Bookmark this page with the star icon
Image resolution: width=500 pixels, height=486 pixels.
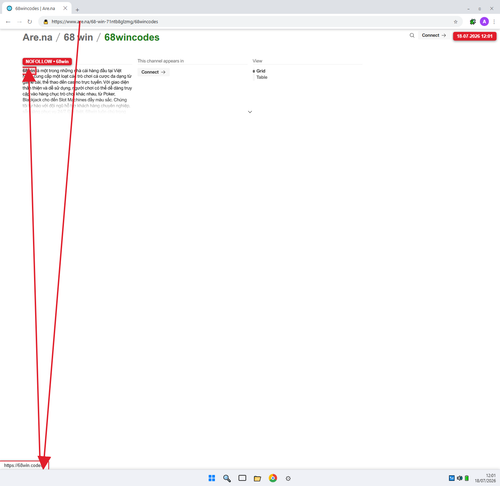(455, 22)
